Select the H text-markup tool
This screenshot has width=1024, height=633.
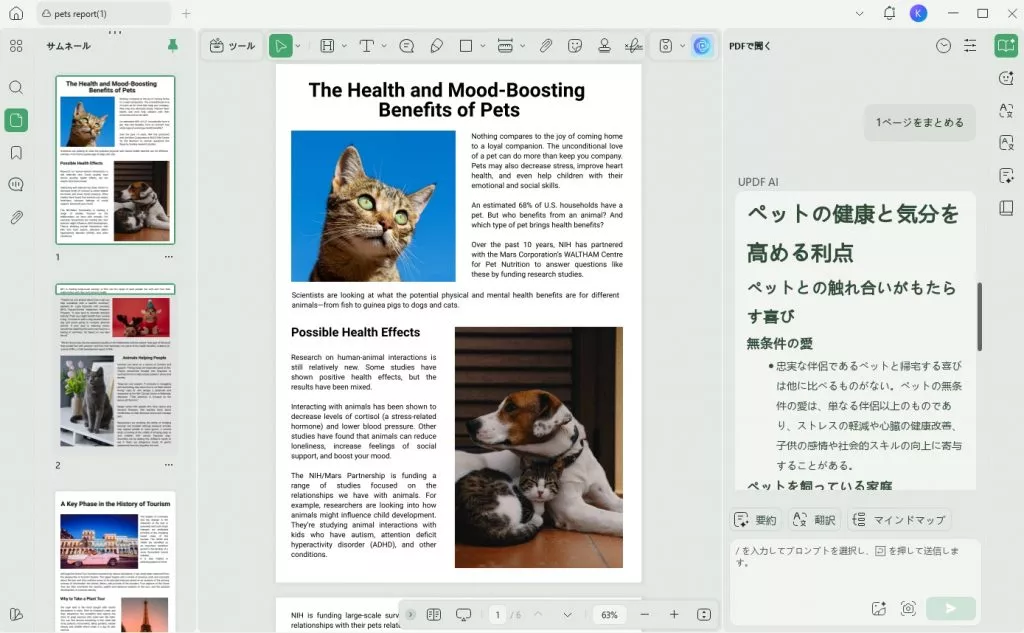coord(327,46)
